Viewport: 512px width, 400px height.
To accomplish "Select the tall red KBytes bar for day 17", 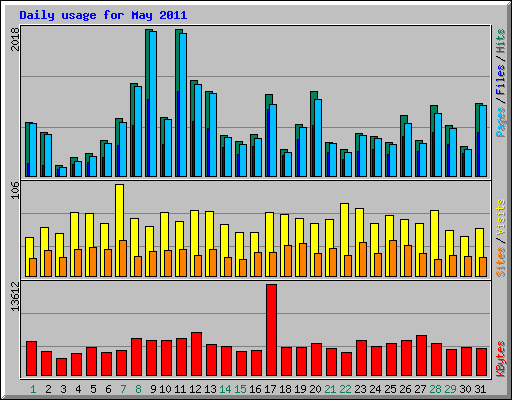I will coord(271,330).
